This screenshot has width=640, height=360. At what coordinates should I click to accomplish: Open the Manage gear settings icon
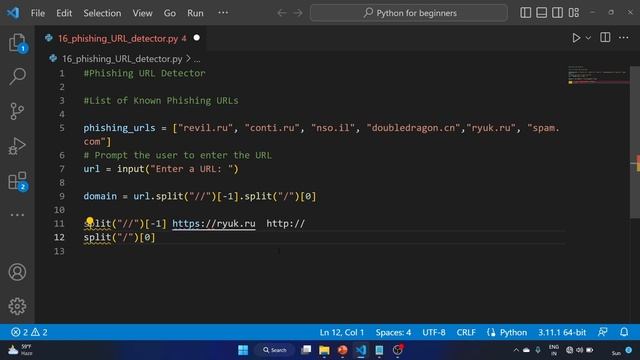click(x=17, y=306)
